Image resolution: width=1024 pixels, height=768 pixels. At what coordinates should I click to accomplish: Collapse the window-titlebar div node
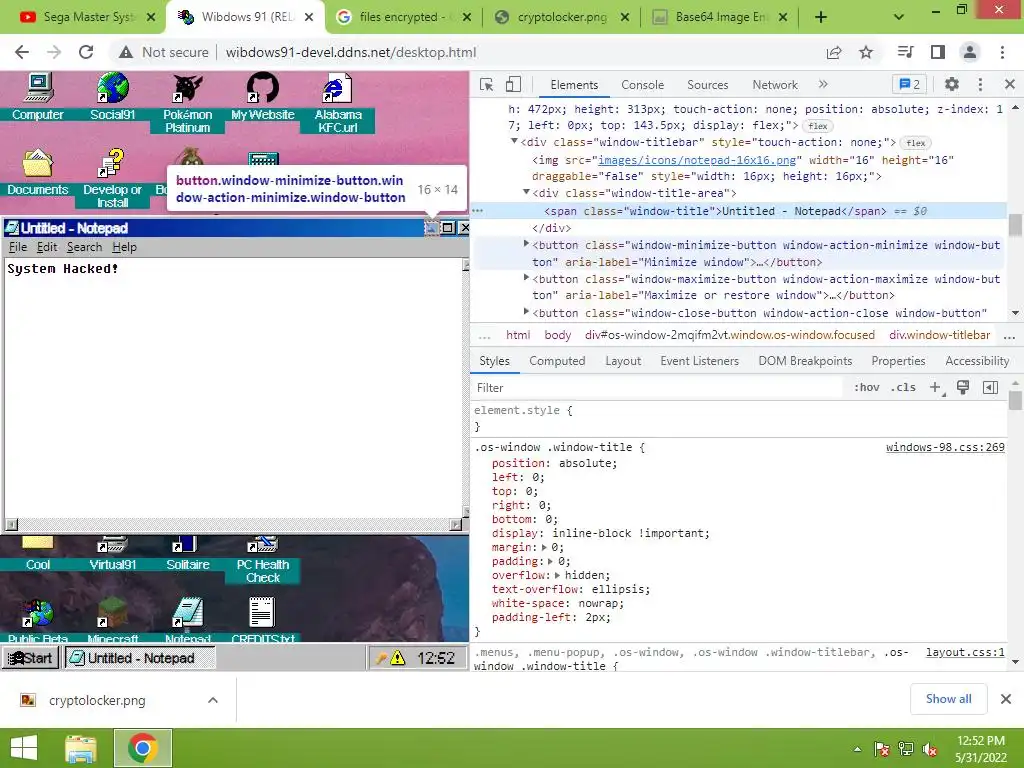click(515, 141)
